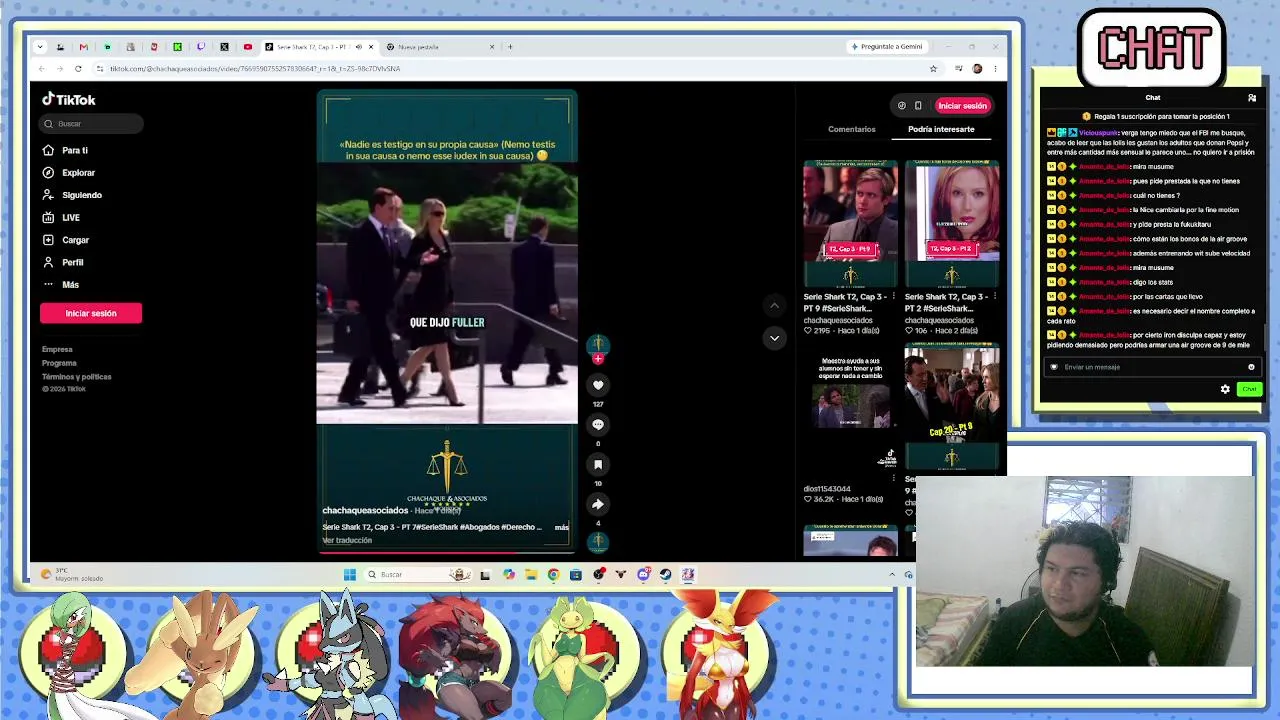Screen dimensions: 1280x720
Task: Open more options for the PT 2 video
Action: pos(994,297)
